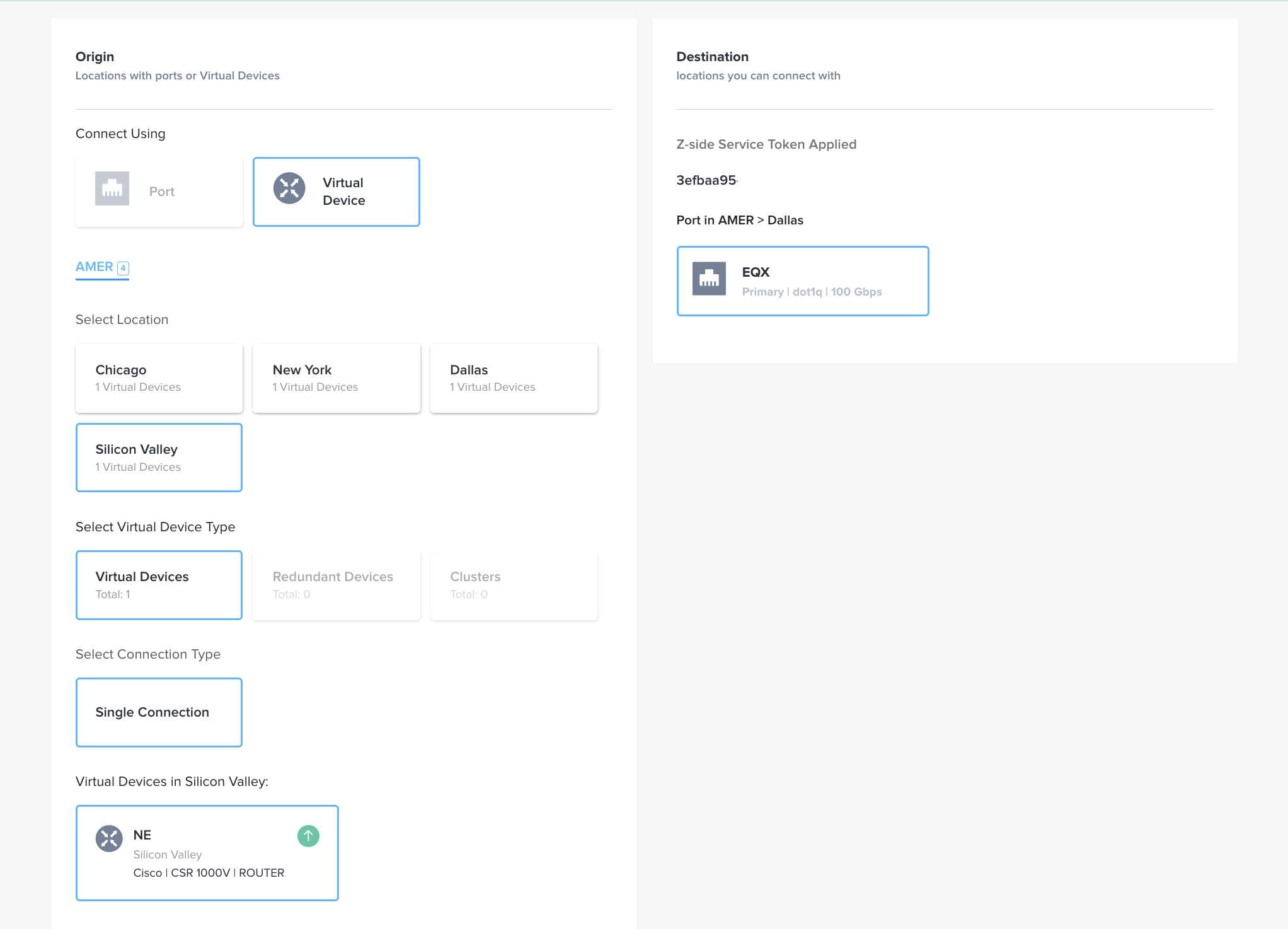This screenshot has height=929, width=1288.
Task: Choose the New York location card
Action: 336,378
